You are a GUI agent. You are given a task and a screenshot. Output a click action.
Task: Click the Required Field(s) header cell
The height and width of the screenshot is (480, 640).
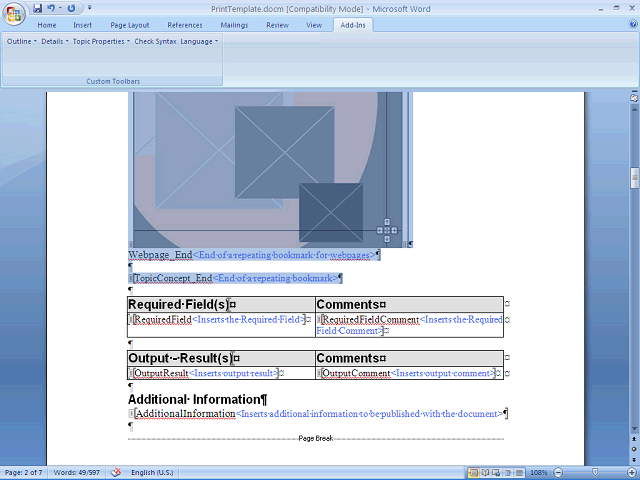pyautogui.click(x=221, y=304)
